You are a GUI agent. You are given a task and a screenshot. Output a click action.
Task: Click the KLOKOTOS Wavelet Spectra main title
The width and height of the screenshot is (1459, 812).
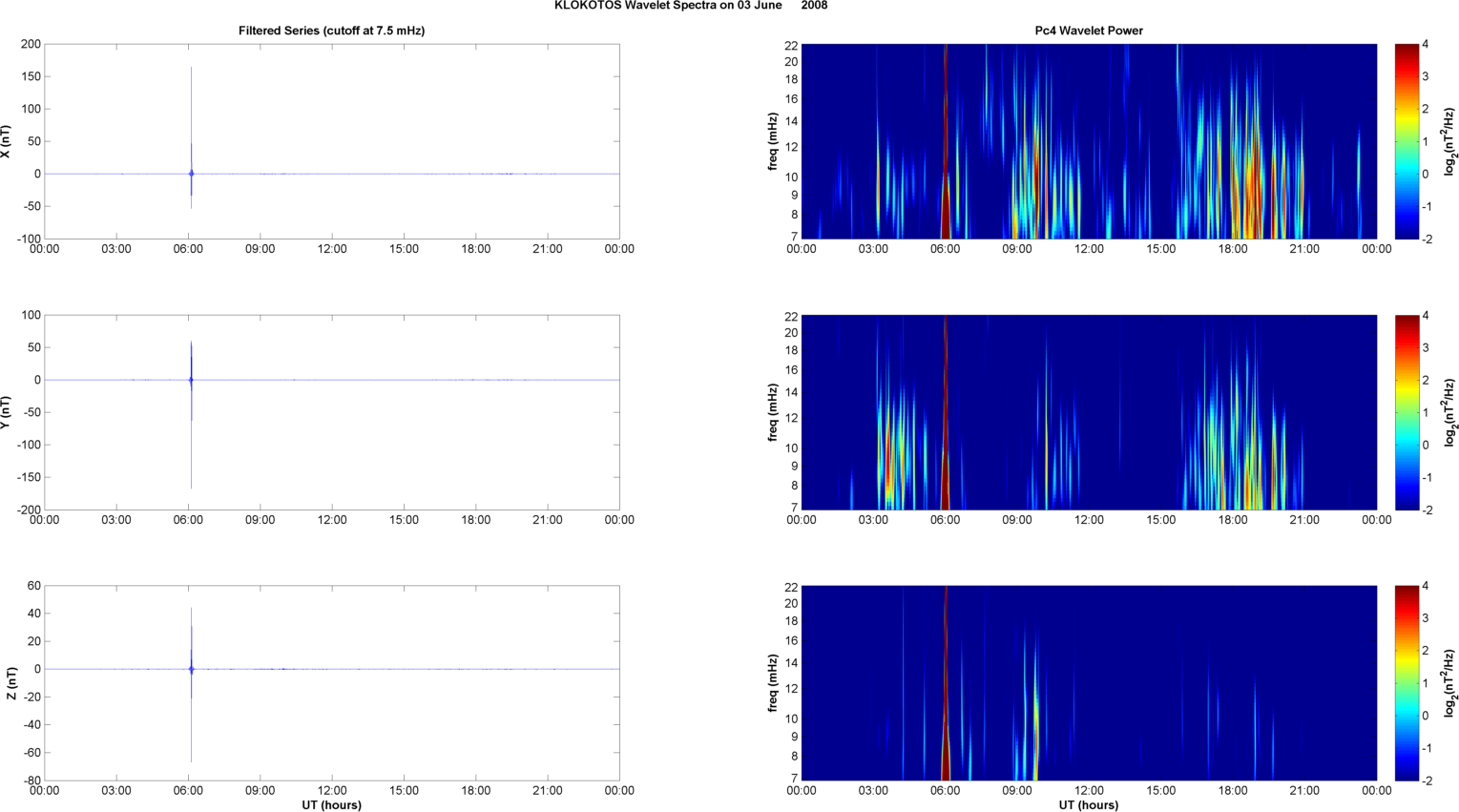pos(690,6)
